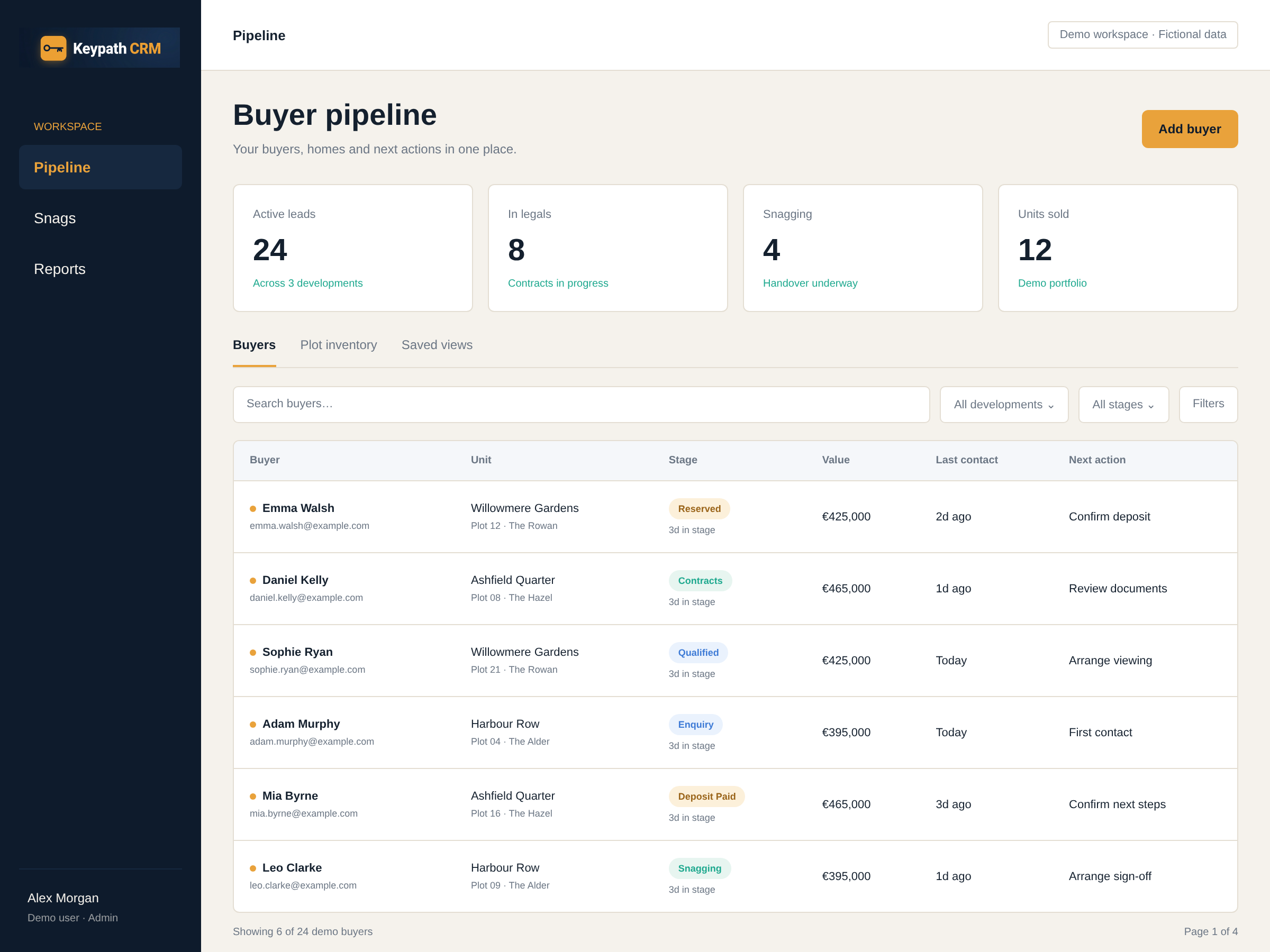Click the Page 1 of 4 indicator
This screenshot has height=952, width=1270.
[x=1210, y=931]
